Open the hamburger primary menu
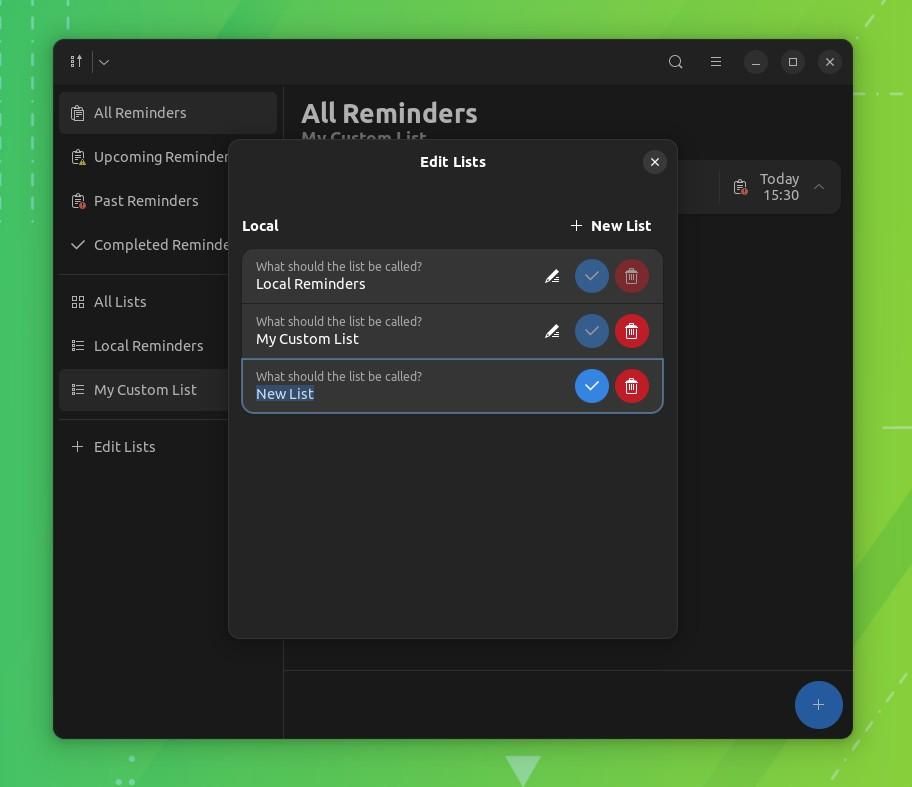This screenshot has height=787, width=912. coord(716,61)
